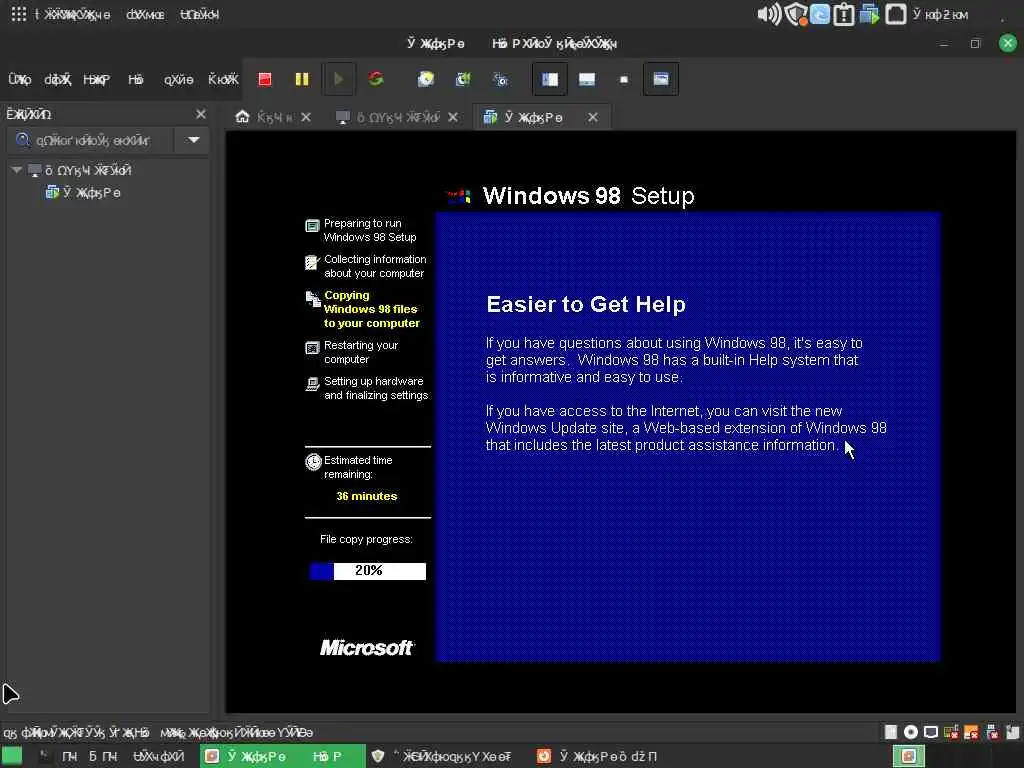The height and width of the screenshot is (768, 1024).
Task: Click the network adapter status icon with red mark
Action: (x=952, y=732)
